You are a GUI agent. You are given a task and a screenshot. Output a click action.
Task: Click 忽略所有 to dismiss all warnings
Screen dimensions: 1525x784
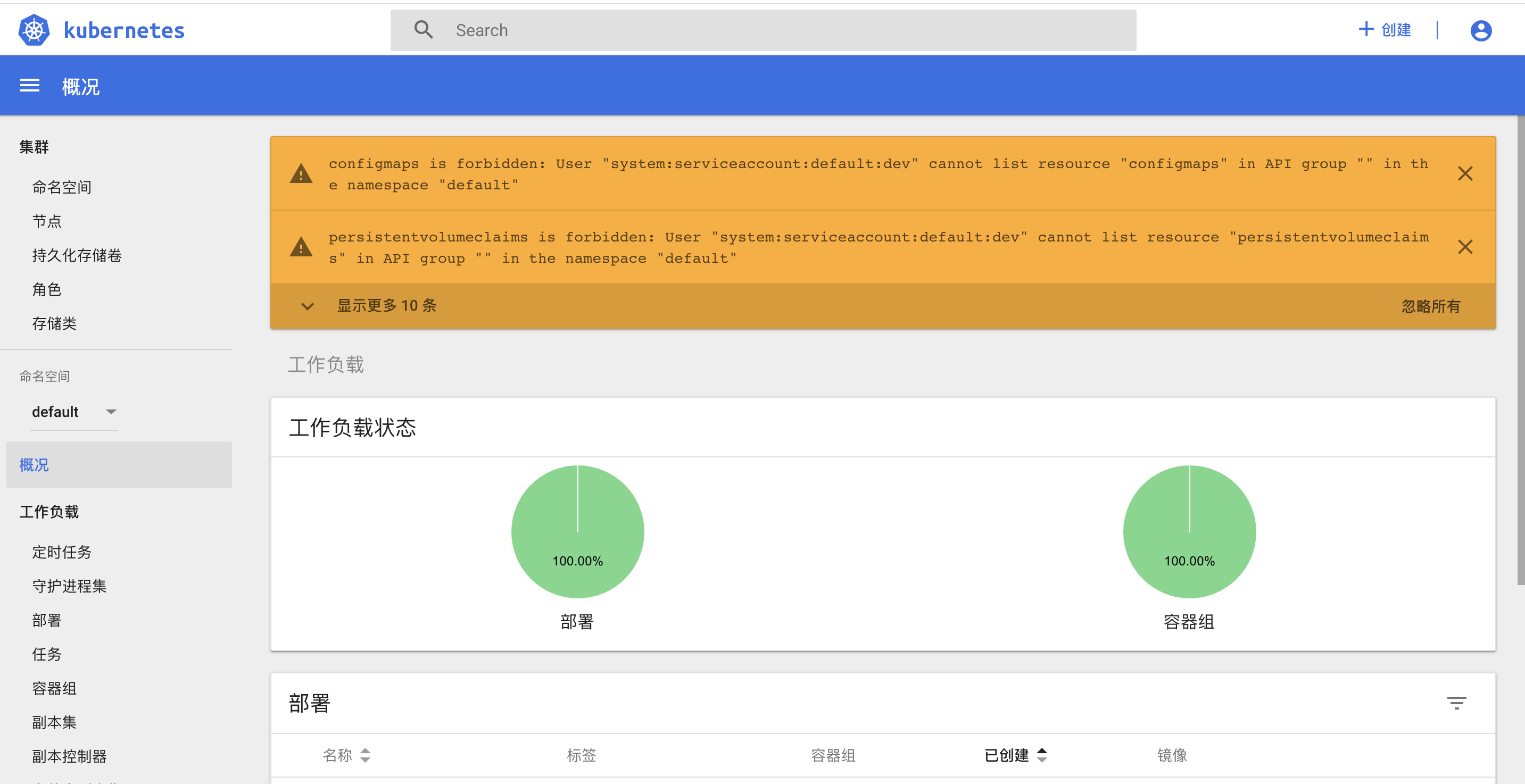coord(1430,306)
